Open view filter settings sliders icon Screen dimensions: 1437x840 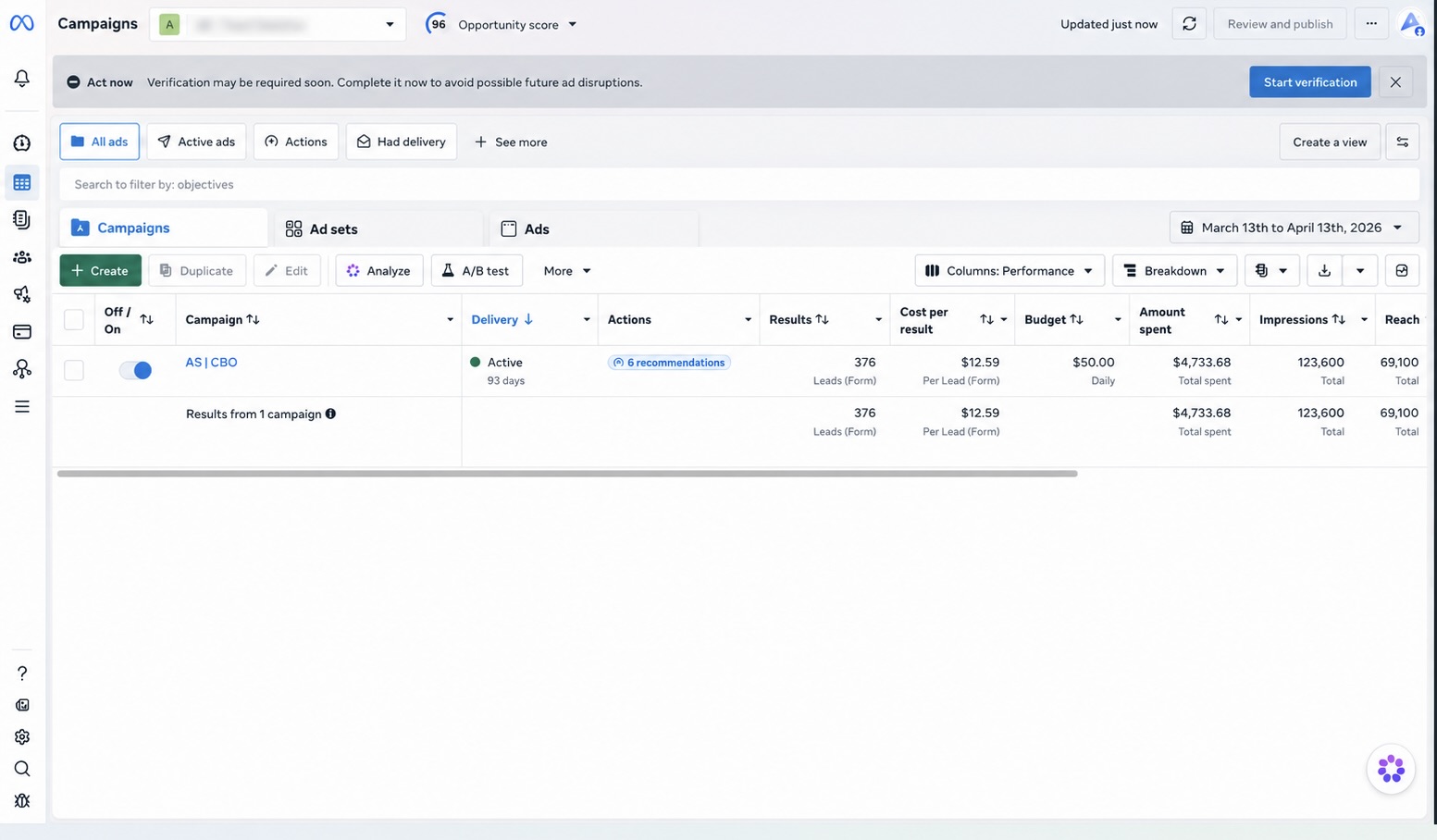pos(1403,142)
